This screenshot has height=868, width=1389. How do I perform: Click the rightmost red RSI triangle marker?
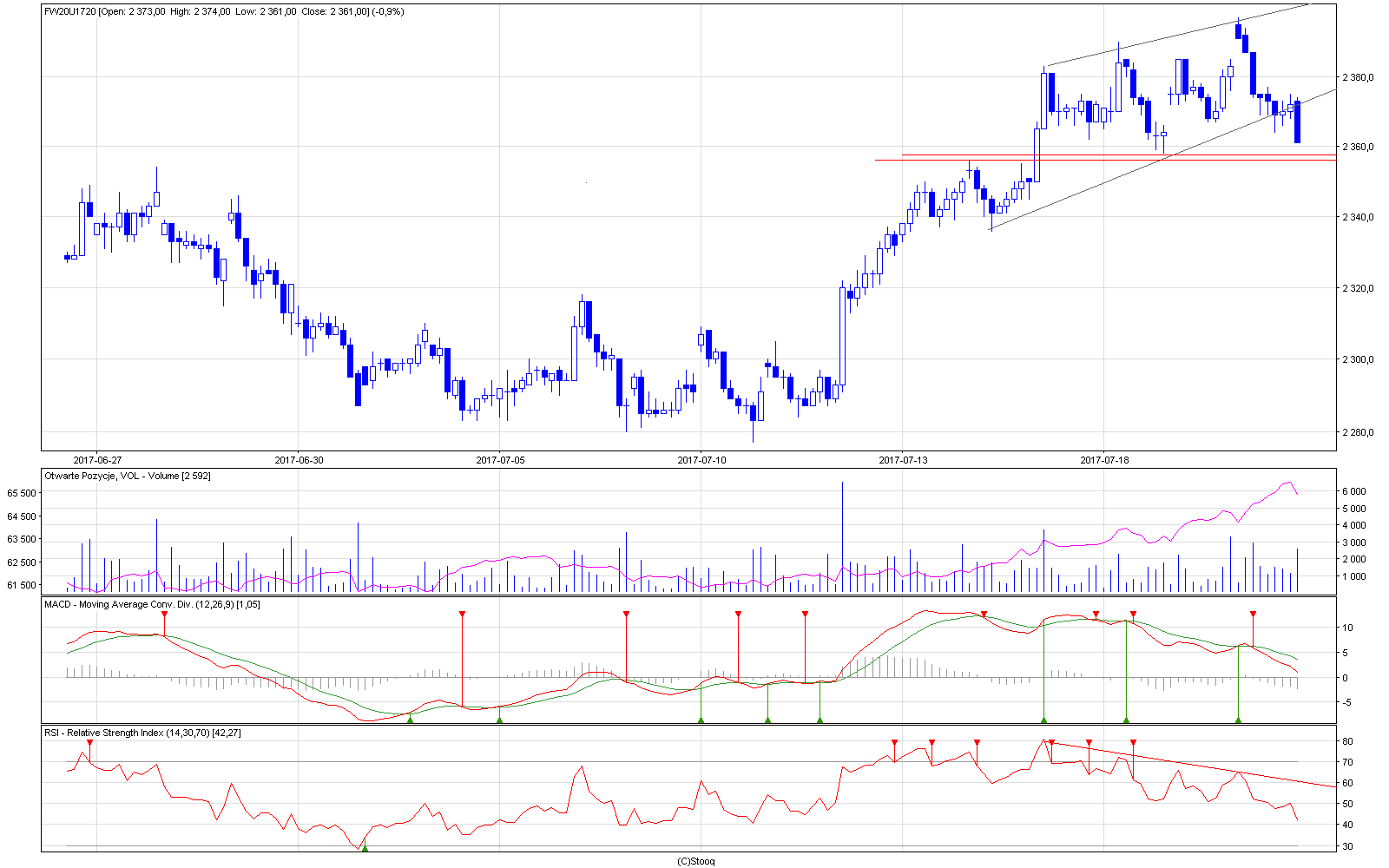coord(1133,742)
